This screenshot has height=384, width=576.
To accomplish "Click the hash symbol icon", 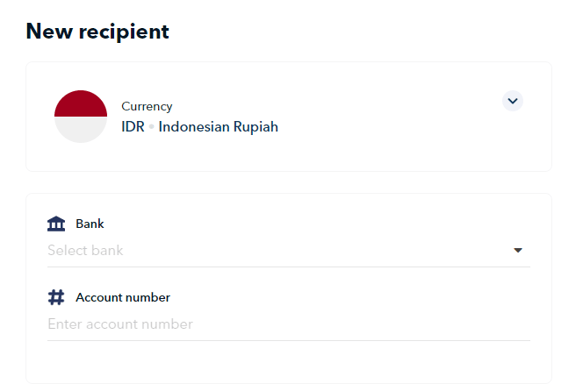I will [x=56, y=297].
